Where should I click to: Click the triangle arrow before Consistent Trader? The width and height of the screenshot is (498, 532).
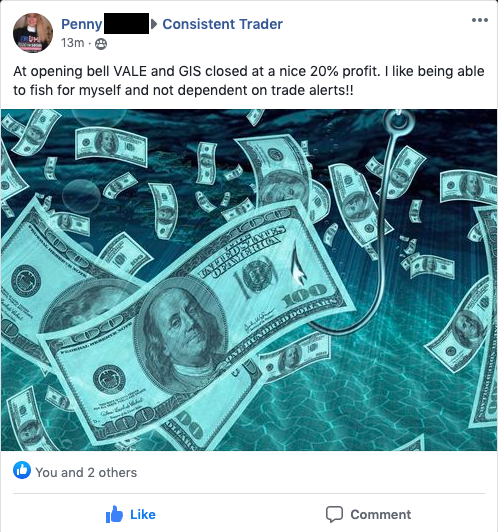click(x=154, y=24)
